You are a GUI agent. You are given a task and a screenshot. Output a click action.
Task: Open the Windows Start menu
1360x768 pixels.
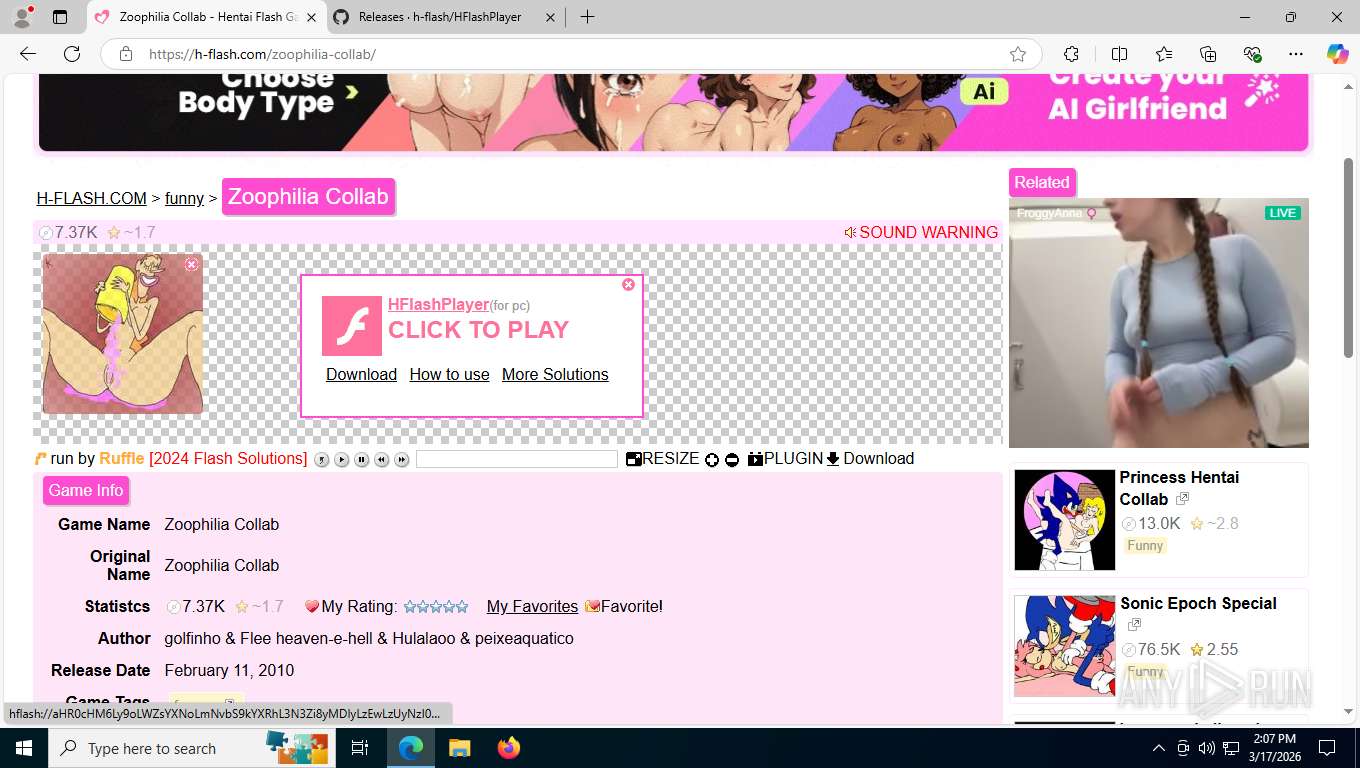tap(24, 748)
